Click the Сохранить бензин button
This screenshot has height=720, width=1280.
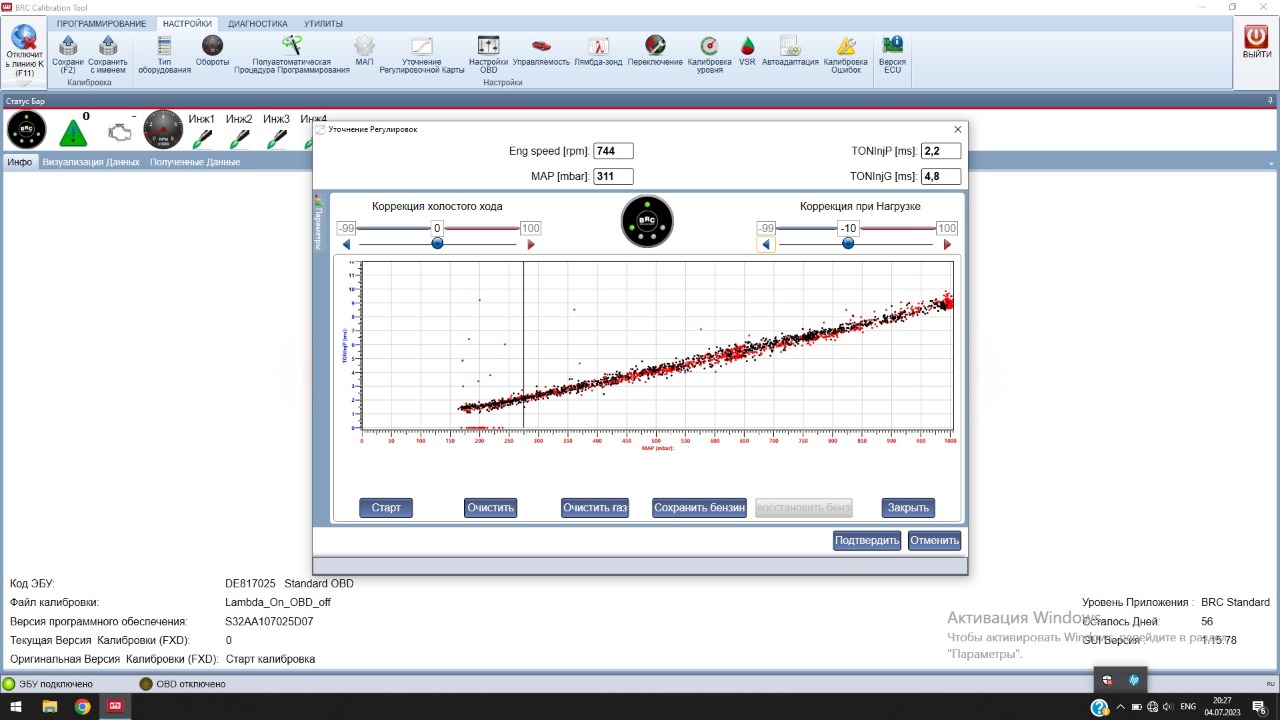[x=700, y=508]
